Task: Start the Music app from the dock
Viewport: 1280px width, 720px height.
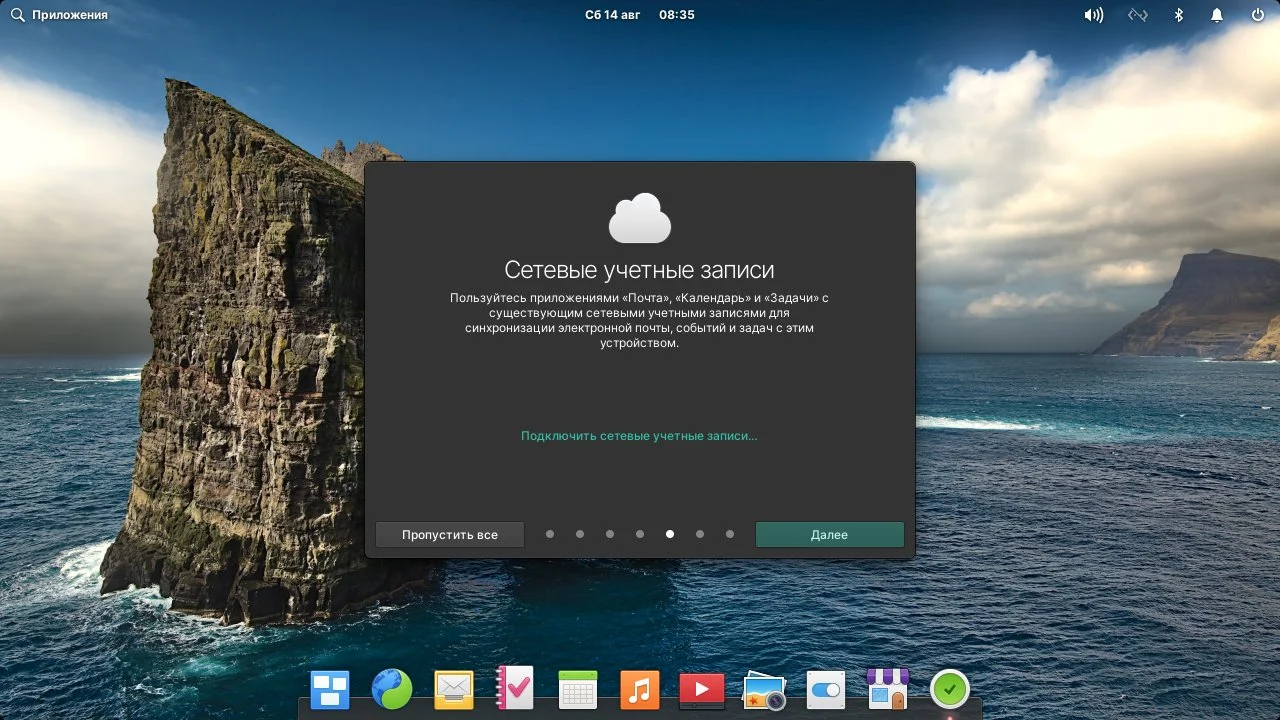Action: pyautogui.click(x=639, y=688)
